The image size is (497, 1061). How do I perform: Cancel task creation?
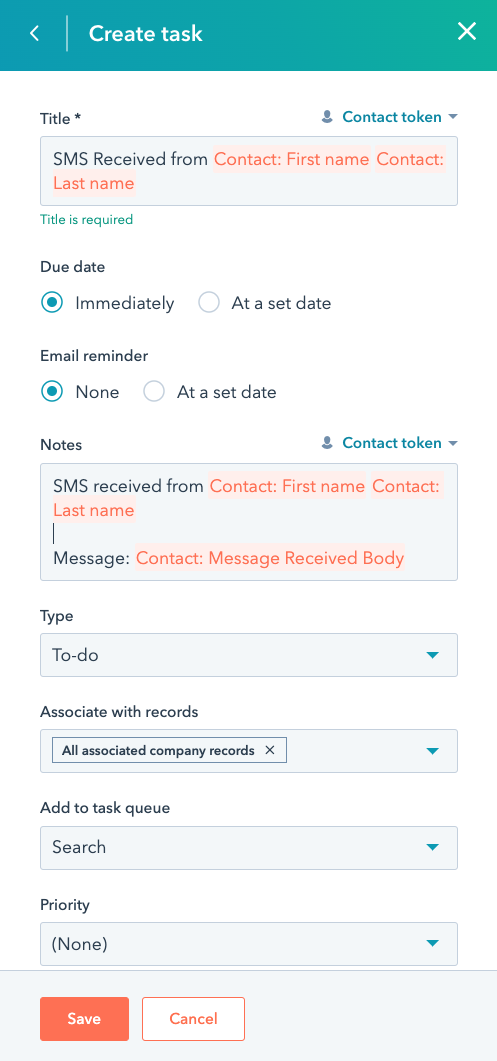tap(193, 1018)
